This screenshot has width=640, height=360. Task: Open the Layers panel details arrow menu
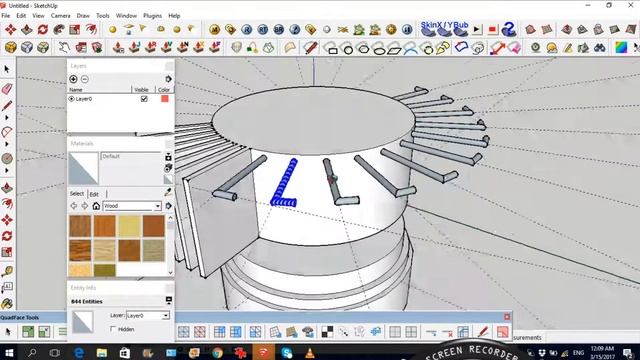169,79
